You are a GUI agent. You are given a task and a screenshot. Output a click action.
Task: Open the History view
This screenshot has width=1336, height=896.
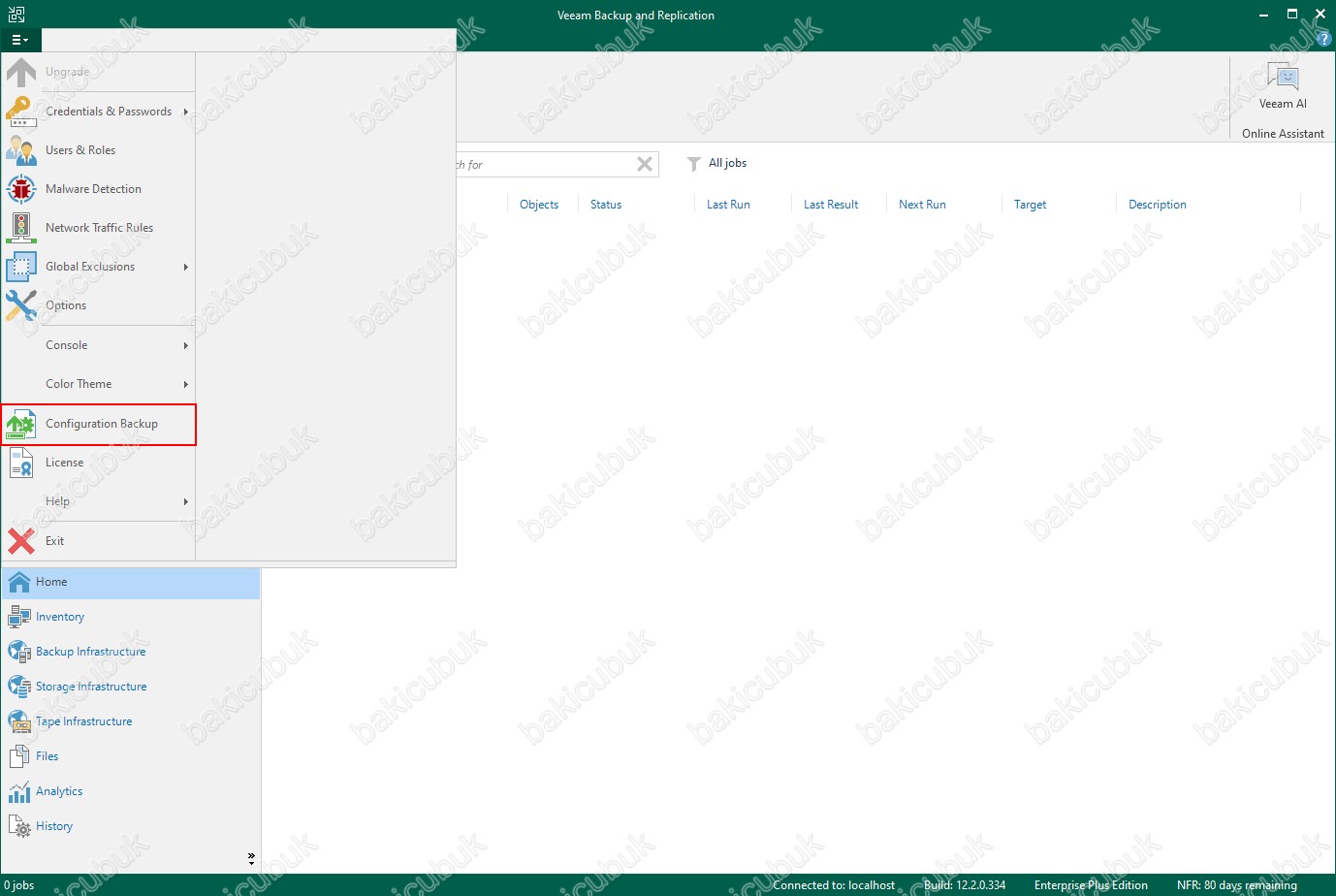pyautogui.click(x=131, y=826)
